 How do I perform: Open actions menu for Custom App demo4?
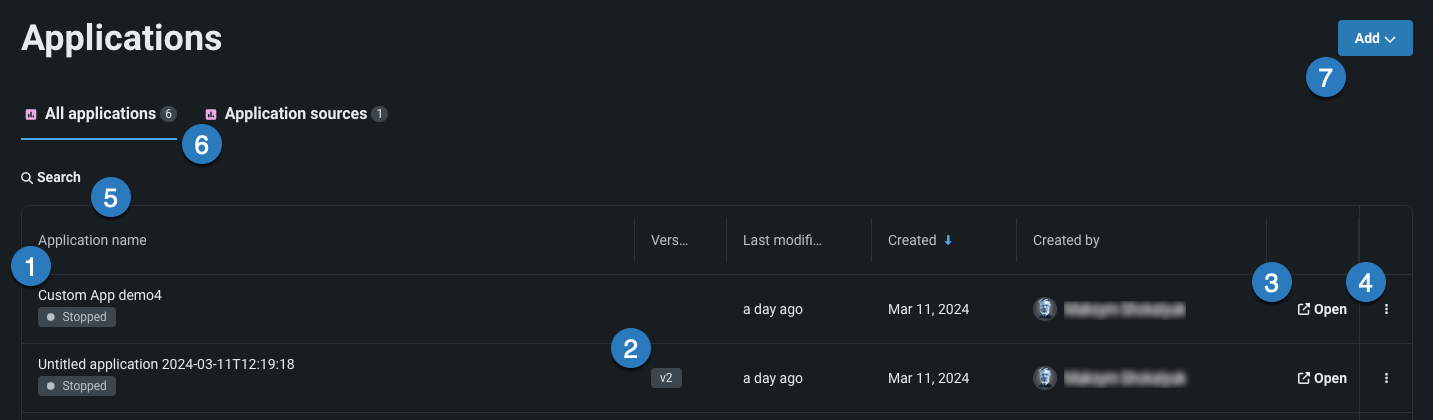[1386, 310]
